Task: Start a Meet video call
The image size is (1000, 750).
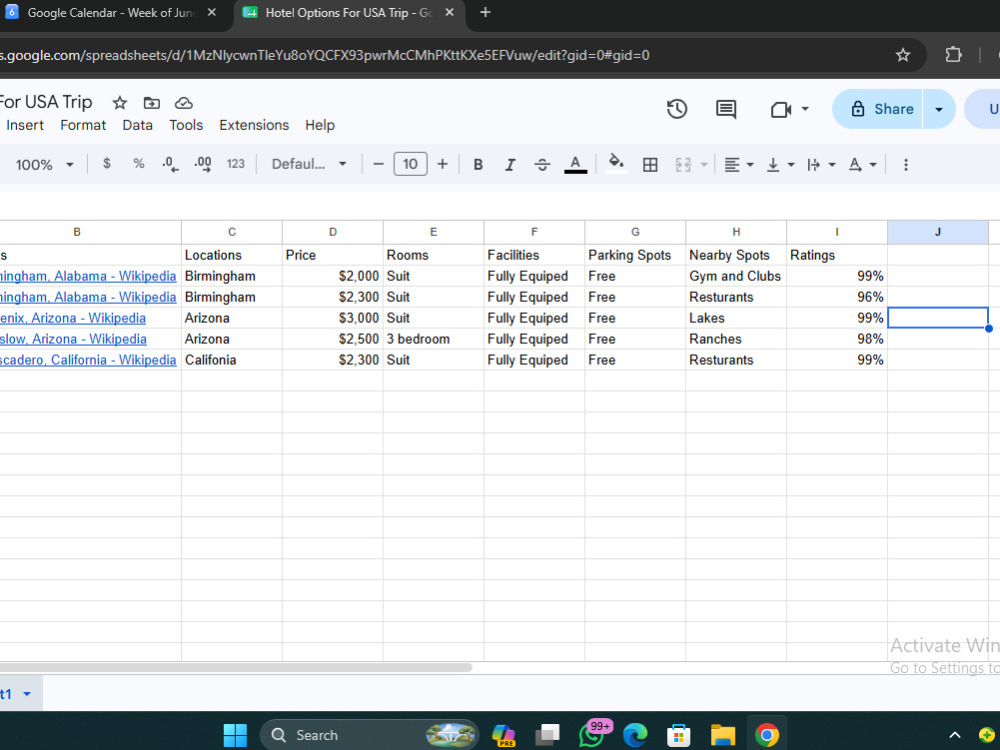Action: (x=781, y=110)
